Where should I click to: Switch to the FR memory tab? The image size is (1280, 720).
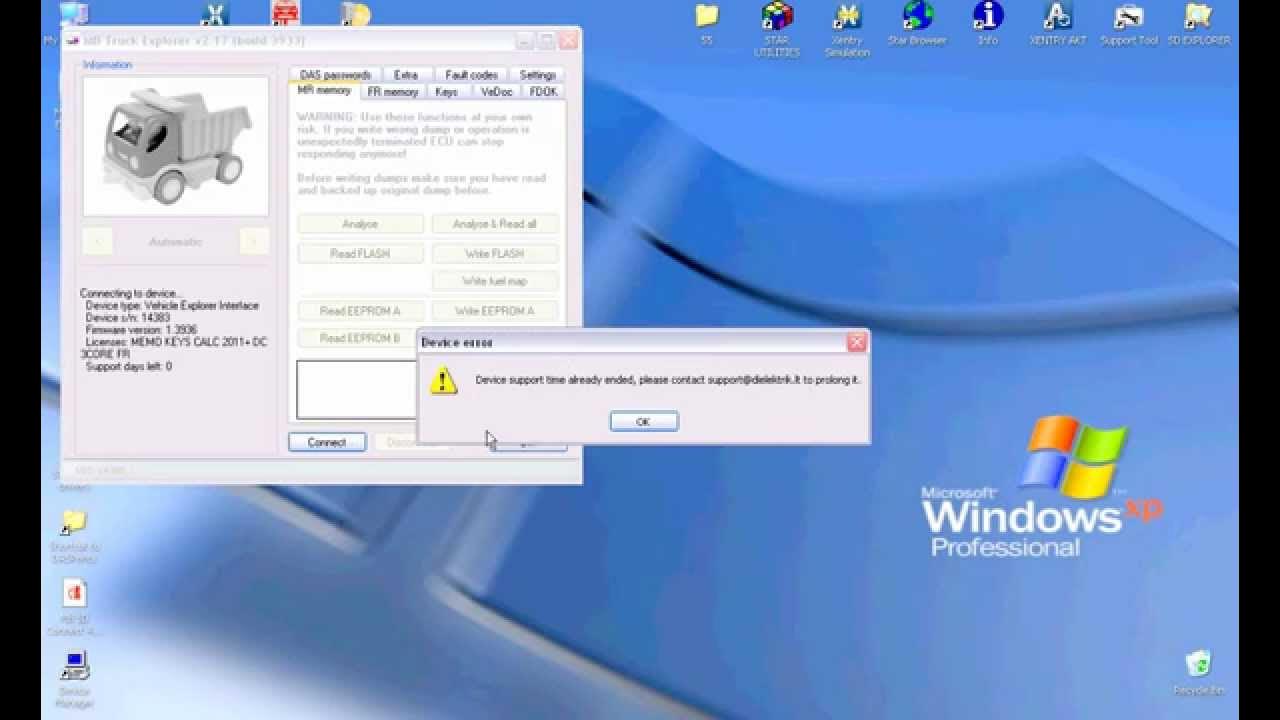393,91
